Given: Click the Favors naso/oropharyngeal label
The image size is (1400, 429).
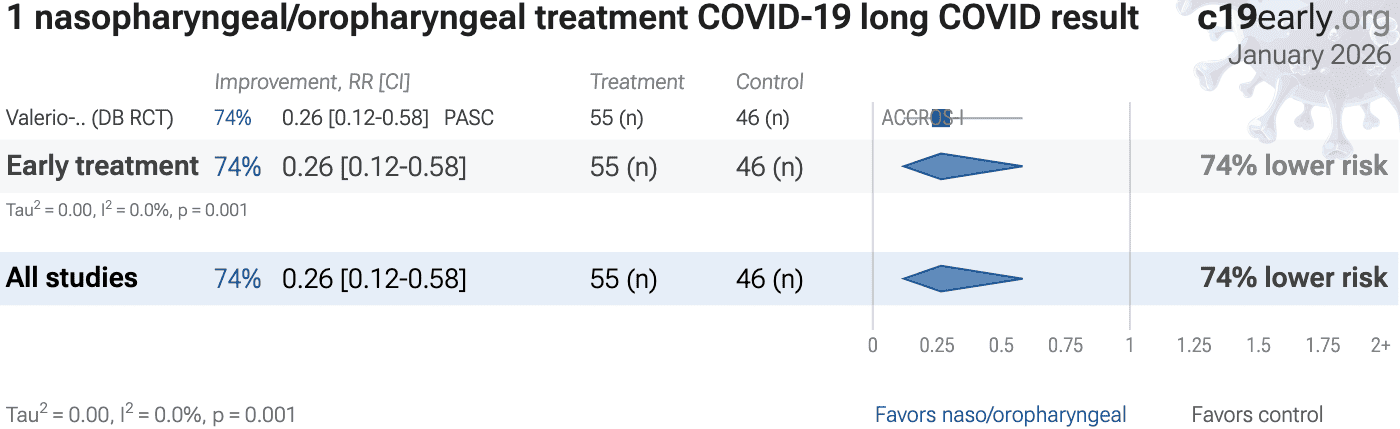Looking at the screenshot, I should point(1000,414).
